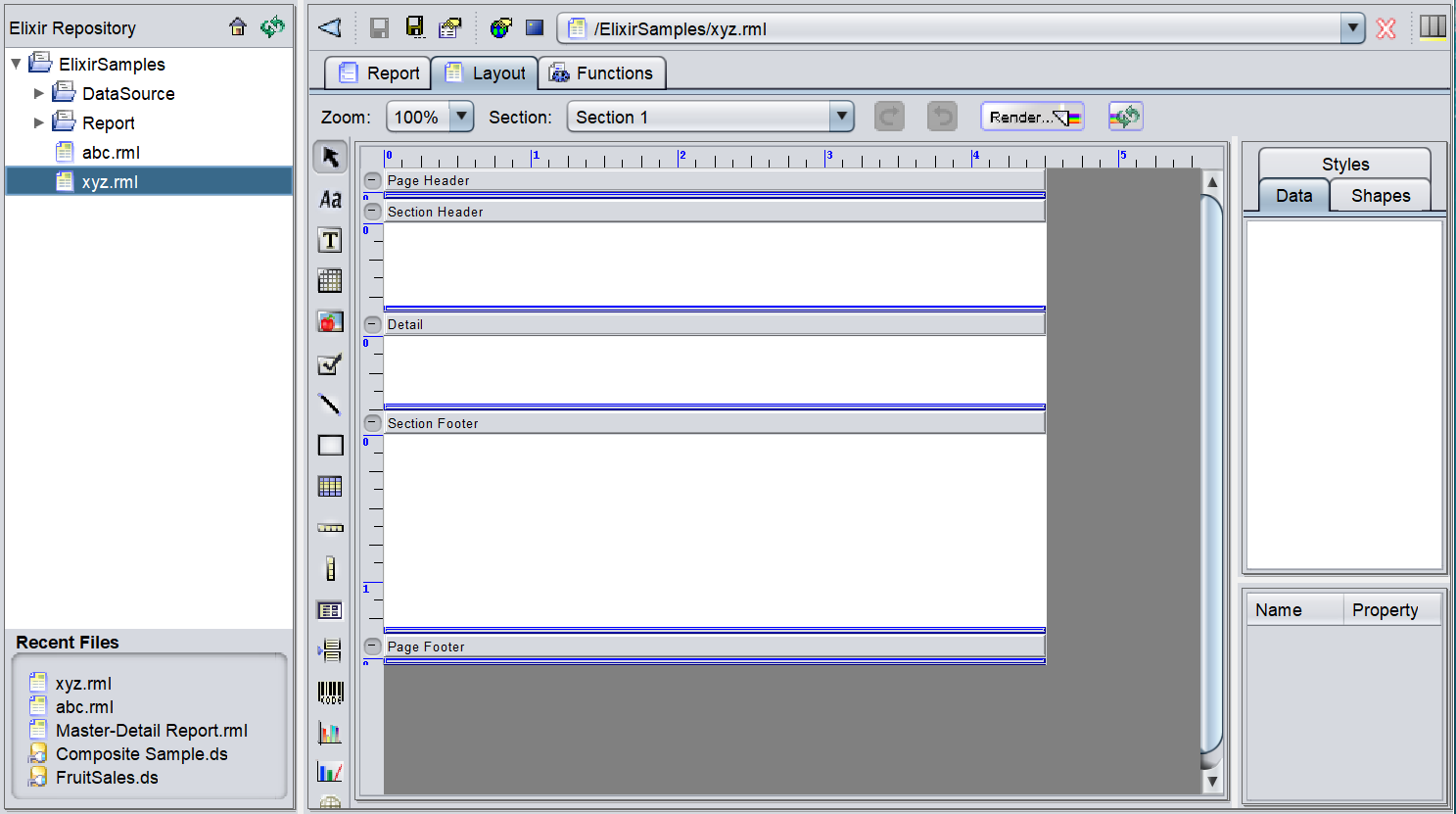
Task: Click the vertical scrollbar down arrow
Action: click(1212, 782)
